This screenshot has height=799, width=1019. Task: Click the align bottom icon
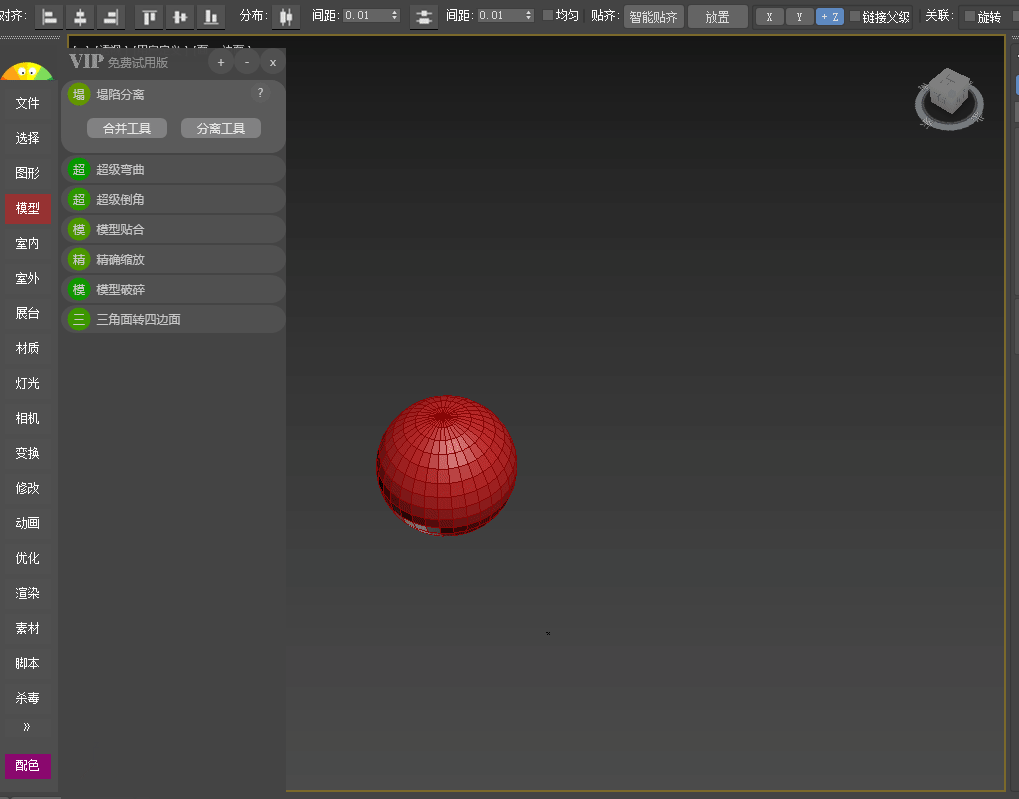[210, 17]
